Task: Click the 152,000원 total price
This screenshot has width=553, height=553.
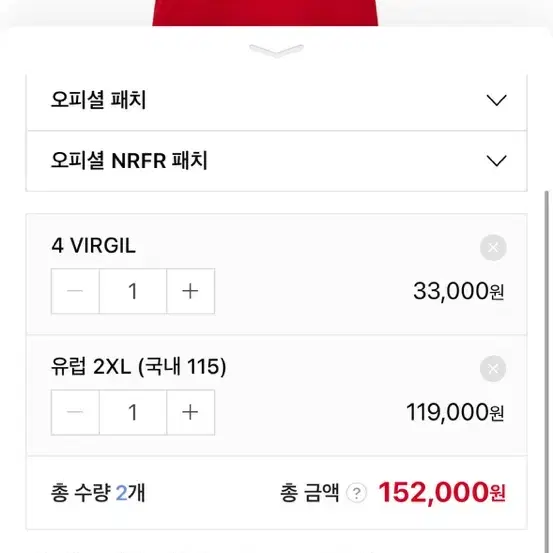Action: click(442, 492)
